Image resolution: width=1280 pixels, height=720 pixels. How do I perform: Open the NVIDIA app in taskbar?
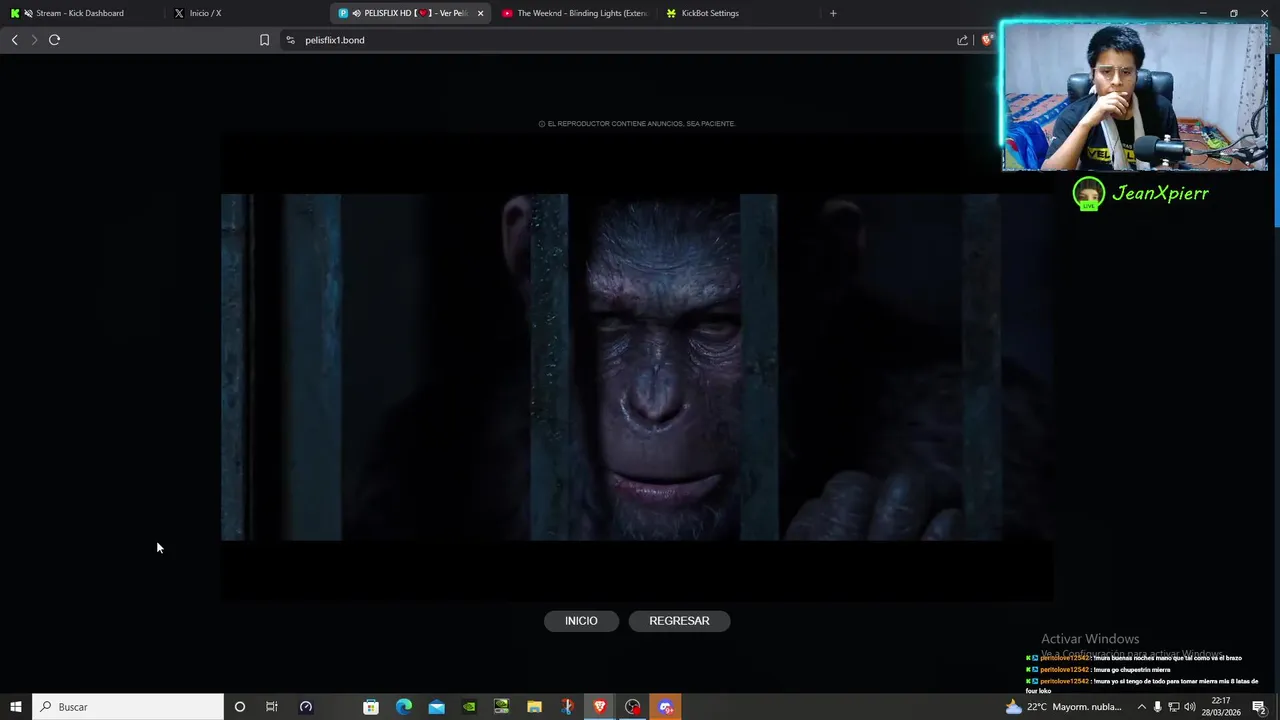point(469,707)
